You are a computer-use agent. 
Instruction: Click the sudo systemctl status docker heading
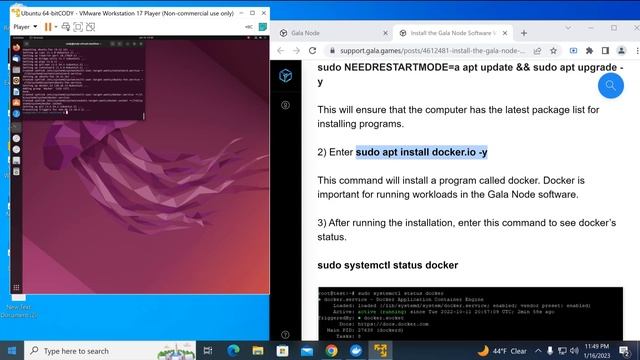coord(388,265)
